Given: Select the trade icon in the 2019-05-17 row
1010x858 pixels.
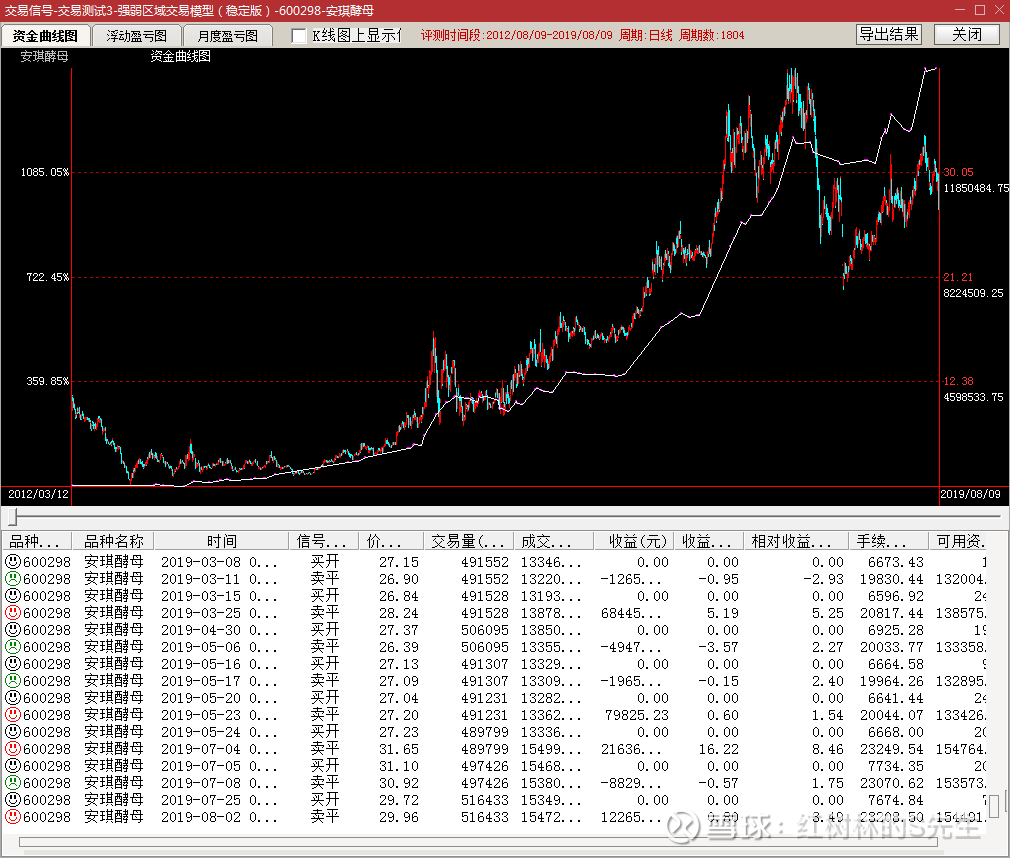Looking at the screenshot, I should [13, 681].
